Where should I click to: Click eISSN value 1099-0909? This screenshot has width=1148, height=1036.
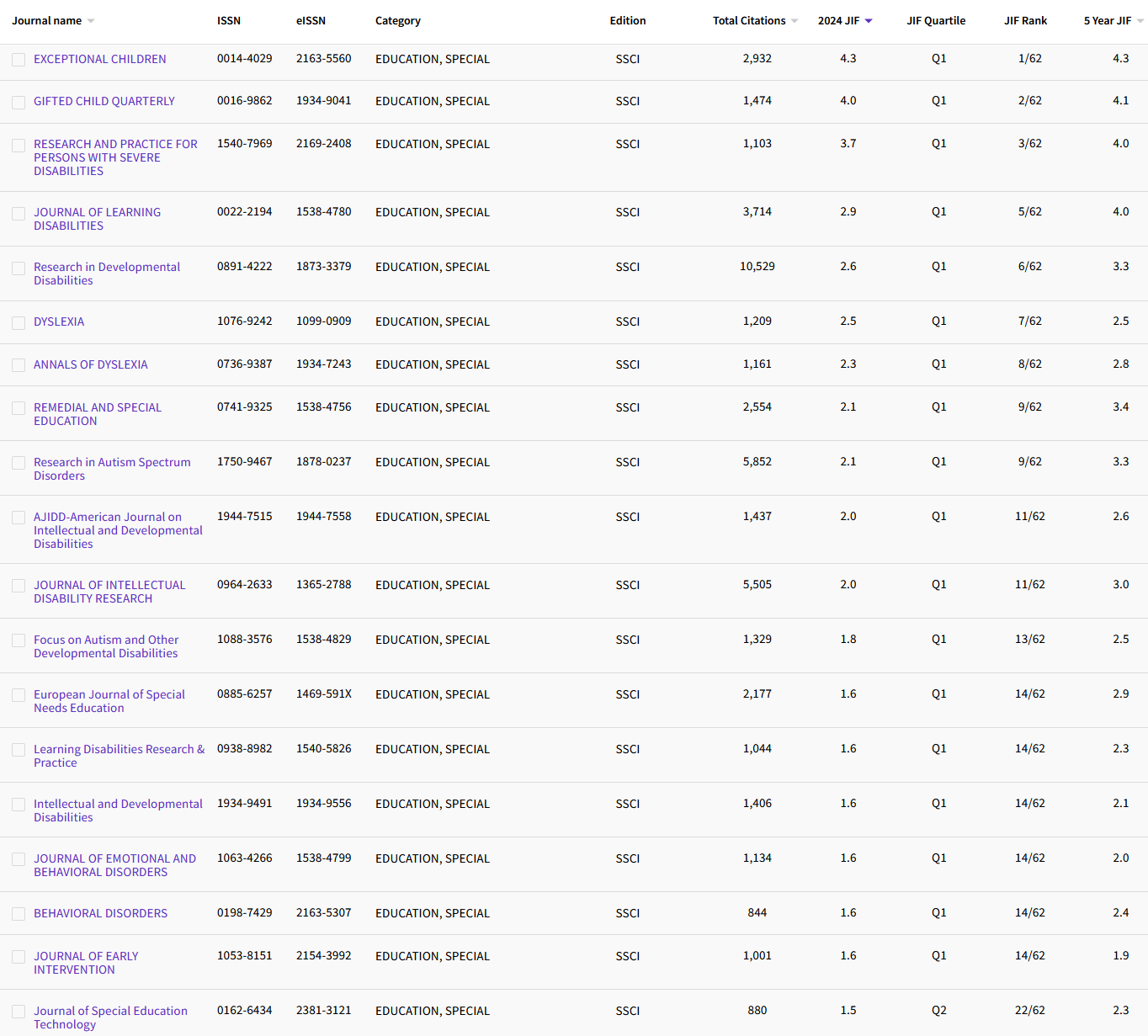pos(324,321)
